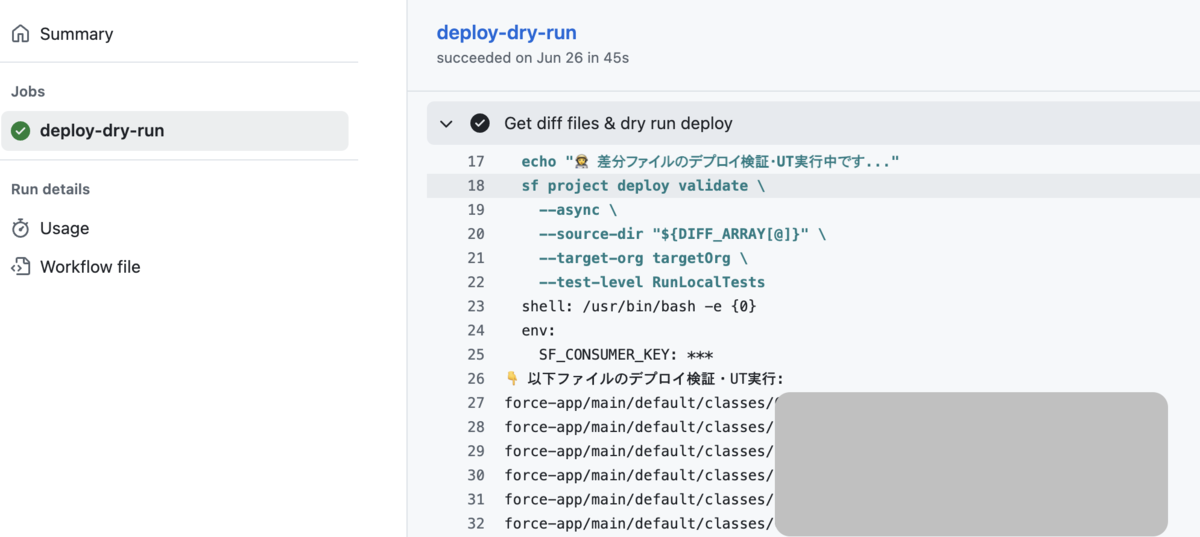This screenshot has height=537, width=1200.
Task: Click log line number 17
Action: click(x=476, y=161)
